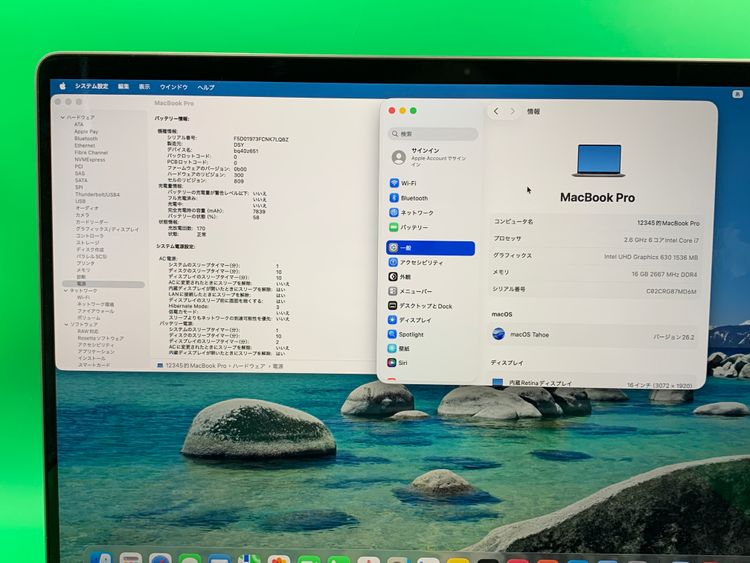
Task: Select Bluetooth icon in System Settings sidebar
Action: [x=394, y=198]
